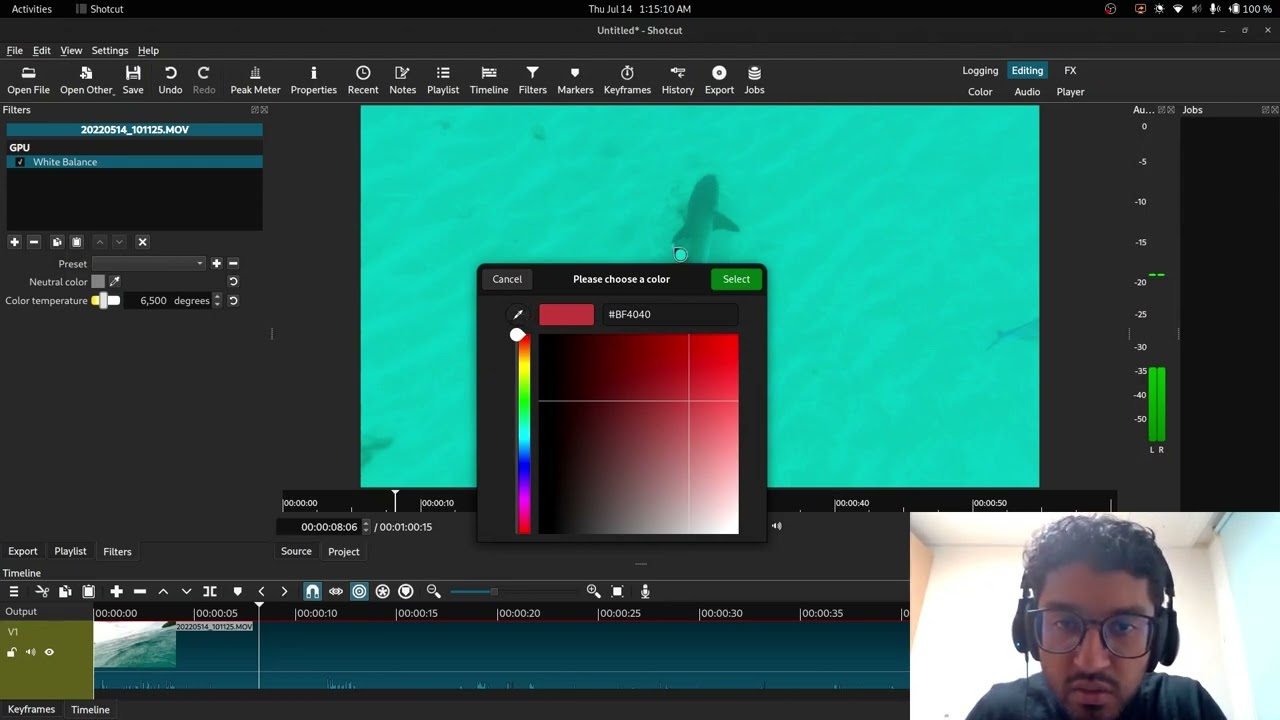Toggle scrub while dragging

336,592
